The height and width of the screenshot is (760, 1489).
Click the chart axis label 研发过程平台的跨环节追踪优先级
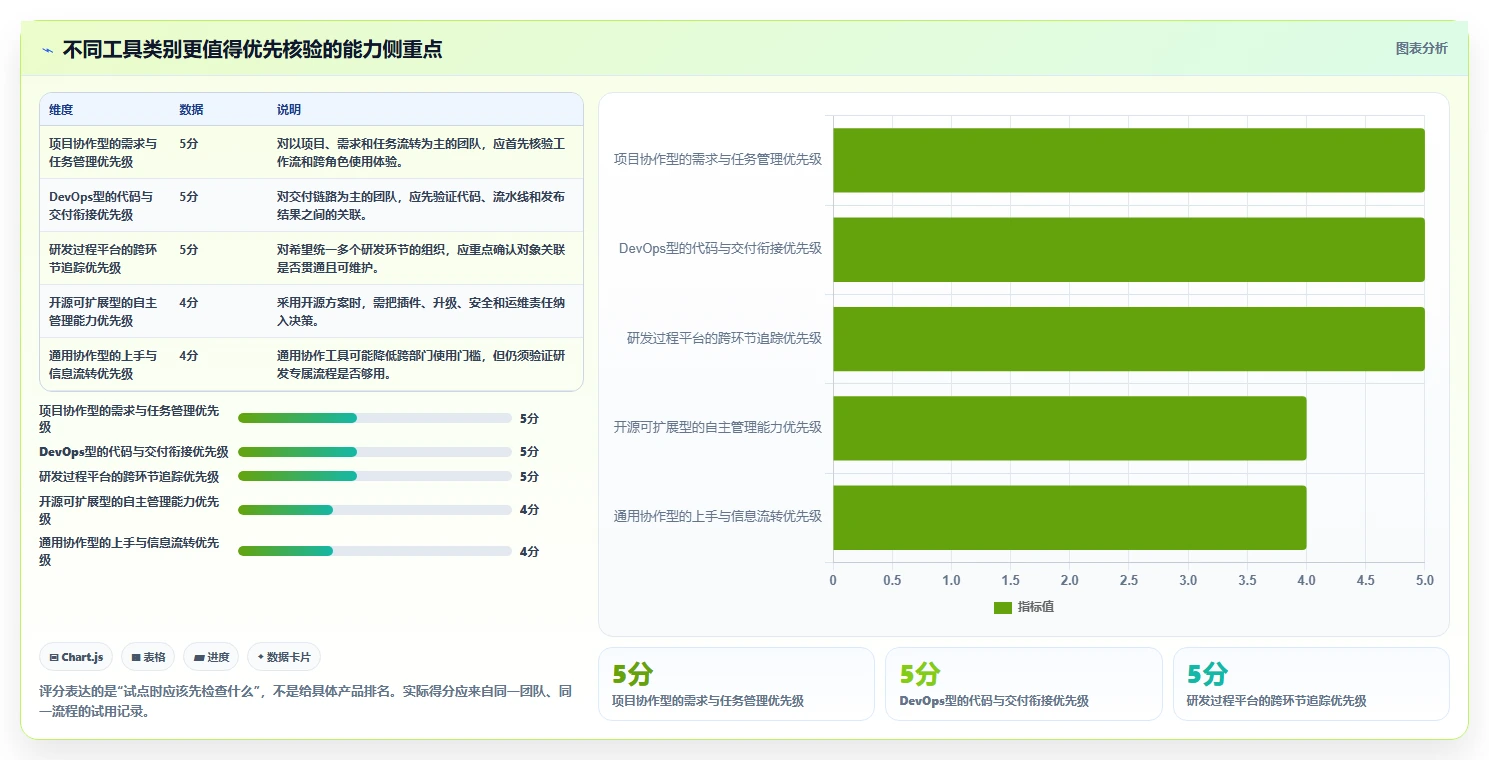(x=724, y=338)
